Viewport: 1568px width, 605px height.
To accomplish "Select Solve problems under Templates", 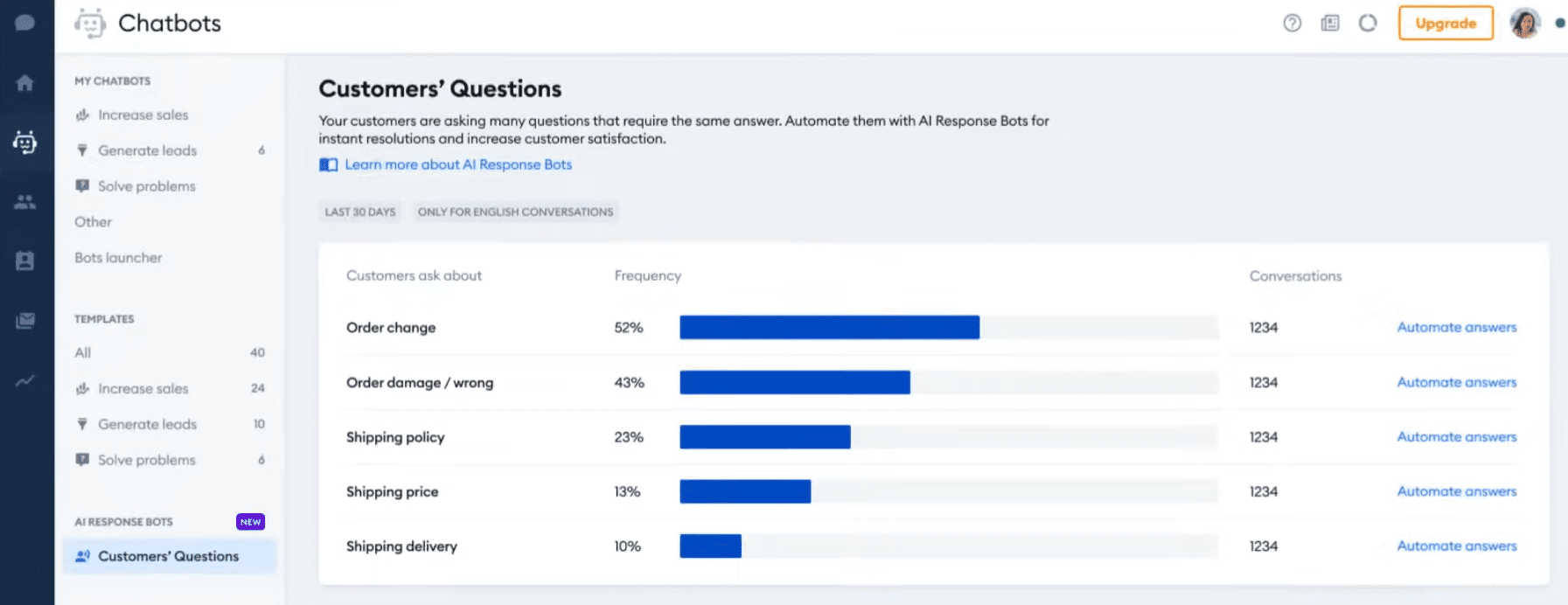I will (147, 460).
